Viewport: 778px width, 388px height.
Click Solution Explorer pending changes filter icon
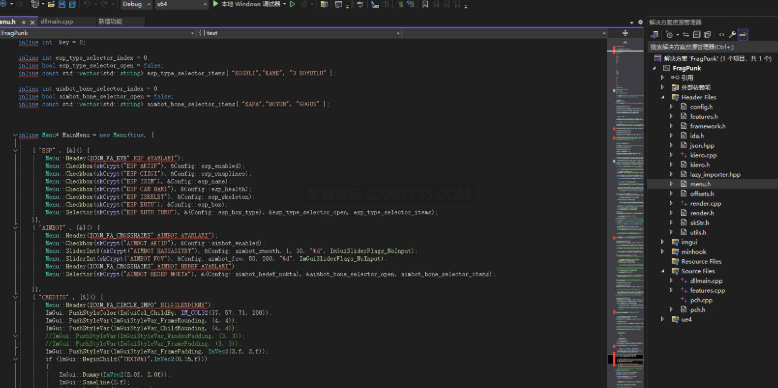[x=670, y=35]
